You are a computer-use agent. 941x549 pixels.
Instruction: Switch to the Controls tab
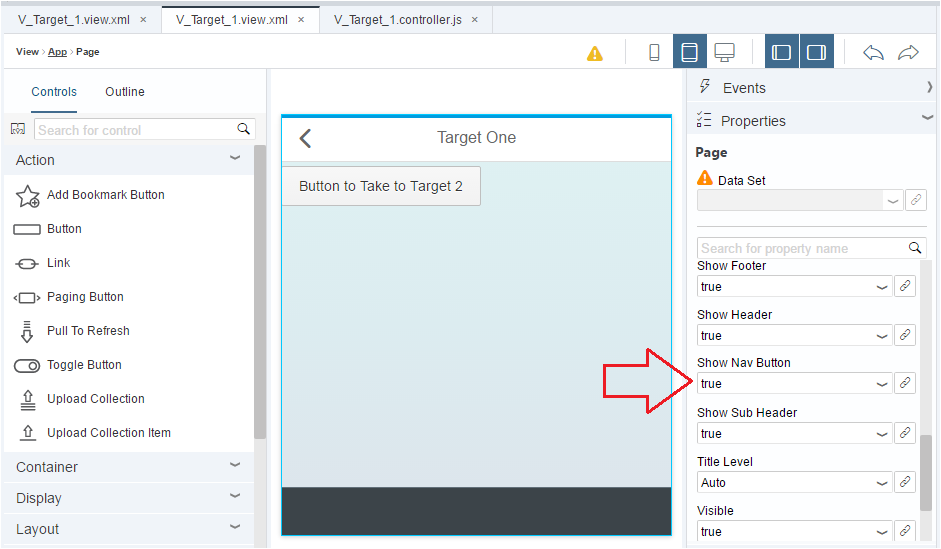54,92
